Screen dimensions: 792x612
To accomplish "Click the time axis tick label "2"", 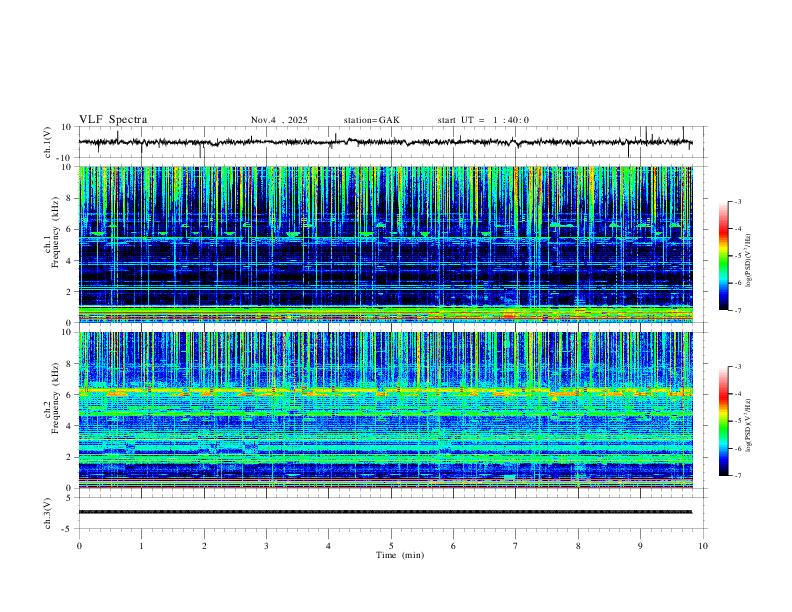I will click(204, 546).
